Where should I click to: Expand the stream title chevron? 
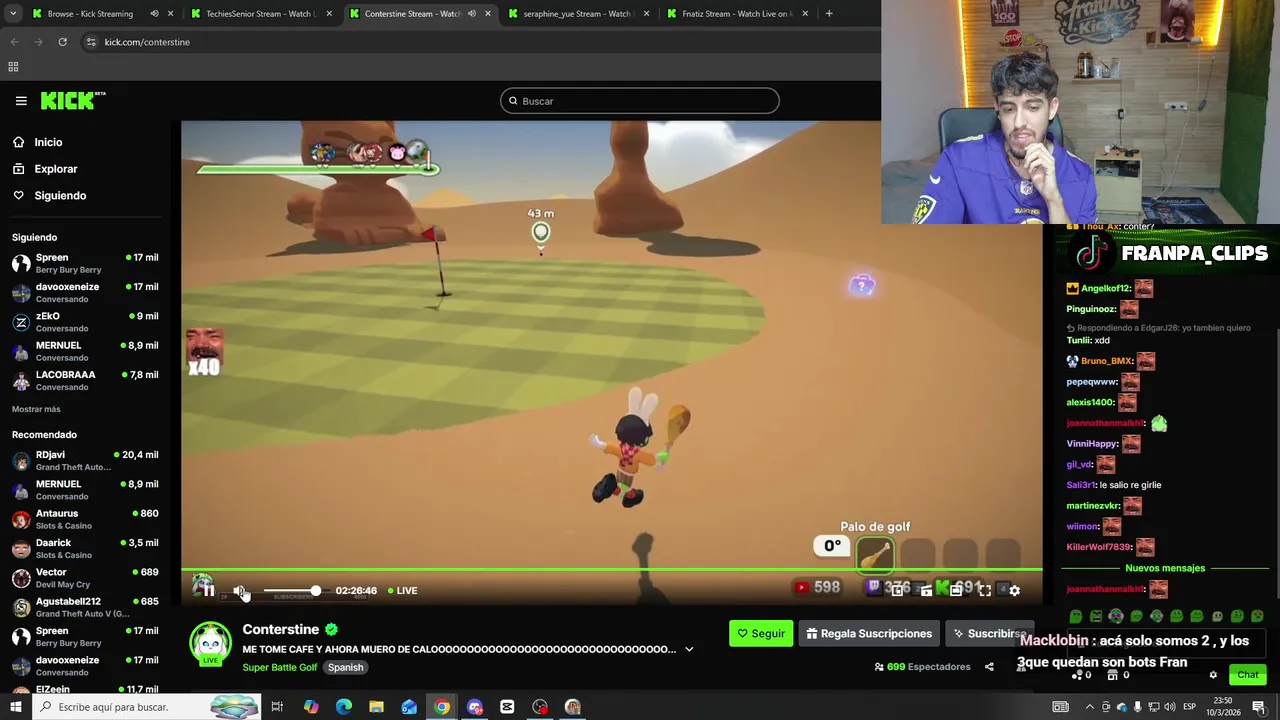pyautogui.click(x=689, y=649)
